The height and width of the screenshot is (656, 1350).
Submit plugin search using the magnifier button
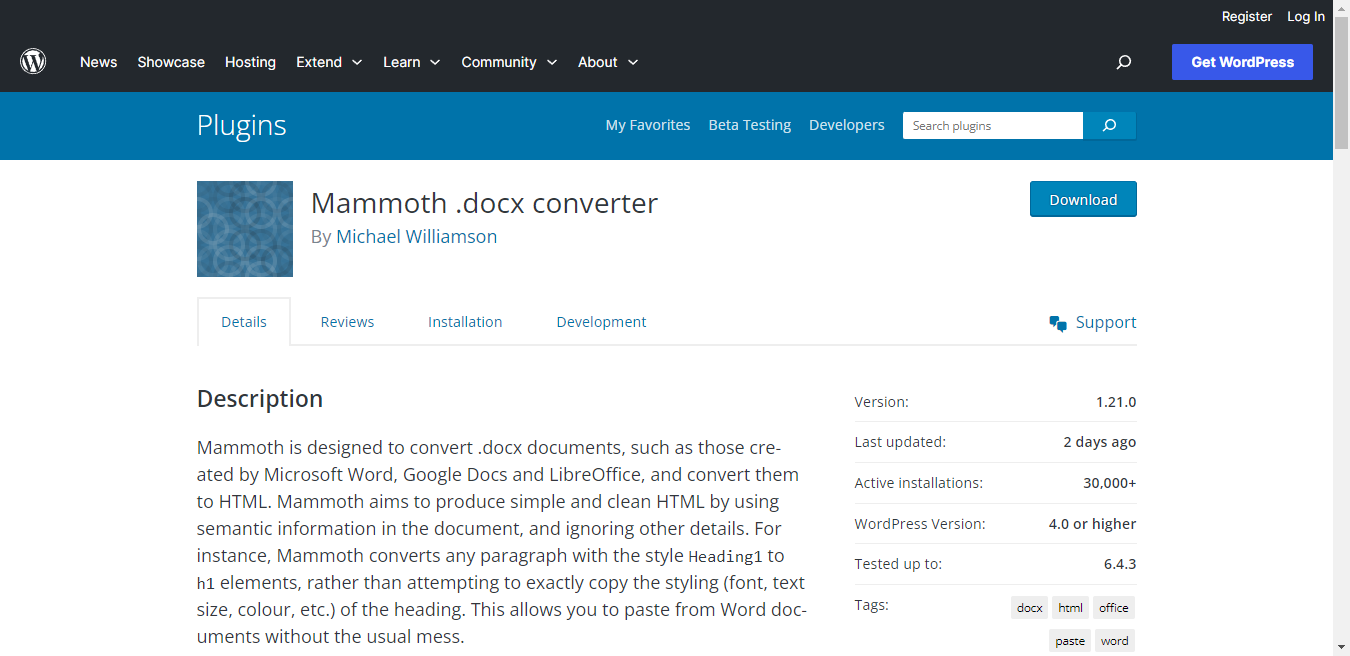pos(1109,125)
